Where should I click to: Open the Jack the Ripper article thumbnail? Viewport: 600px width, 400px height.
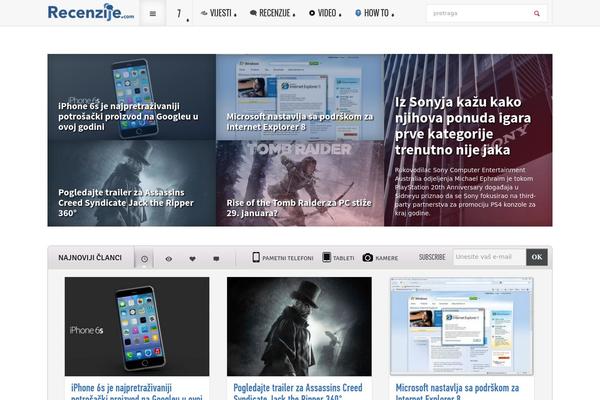(x=299, y=327)
